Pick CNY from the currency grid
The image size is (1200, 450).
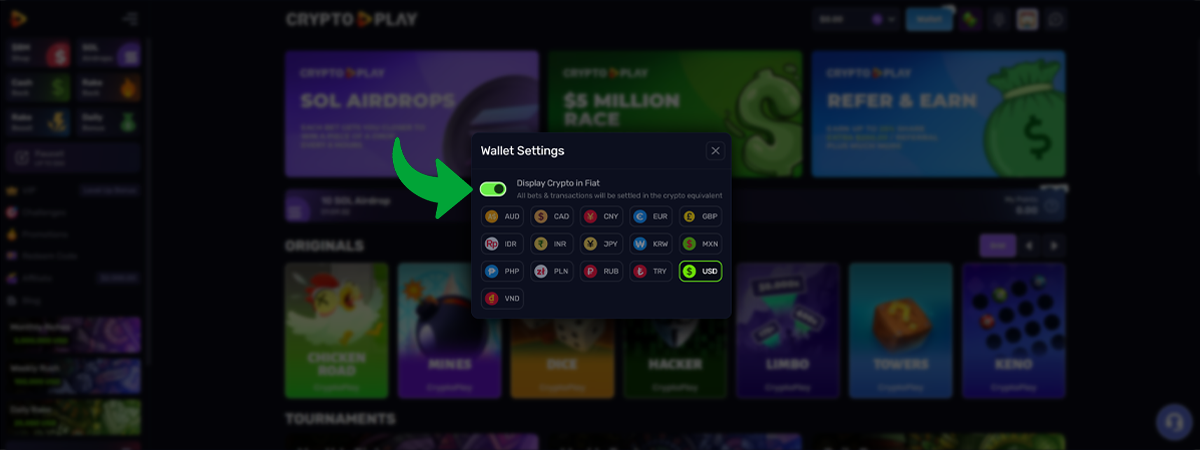click(x=601, y=216)
